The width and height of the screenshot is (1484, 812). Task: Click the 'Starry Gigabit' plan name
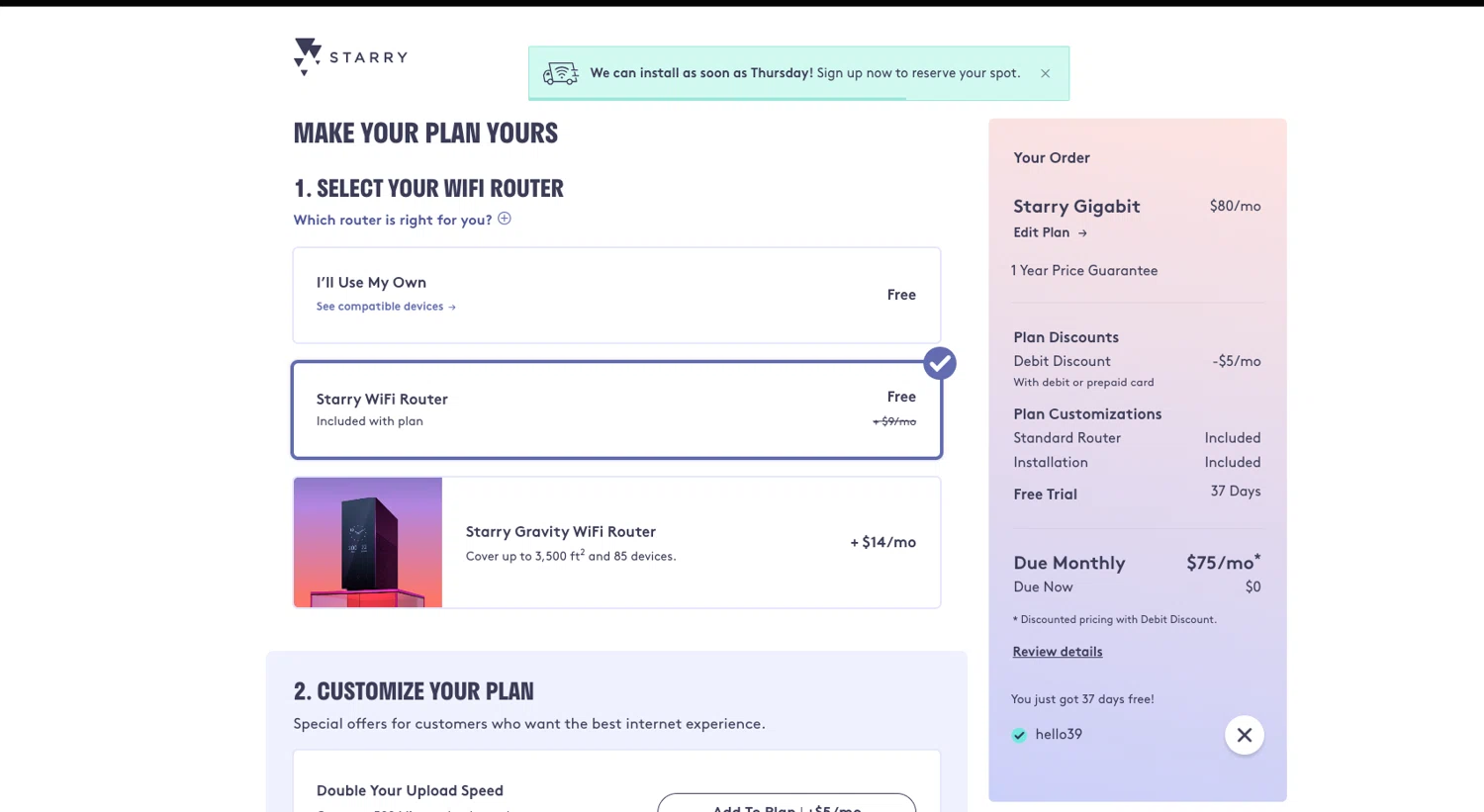1076,206
